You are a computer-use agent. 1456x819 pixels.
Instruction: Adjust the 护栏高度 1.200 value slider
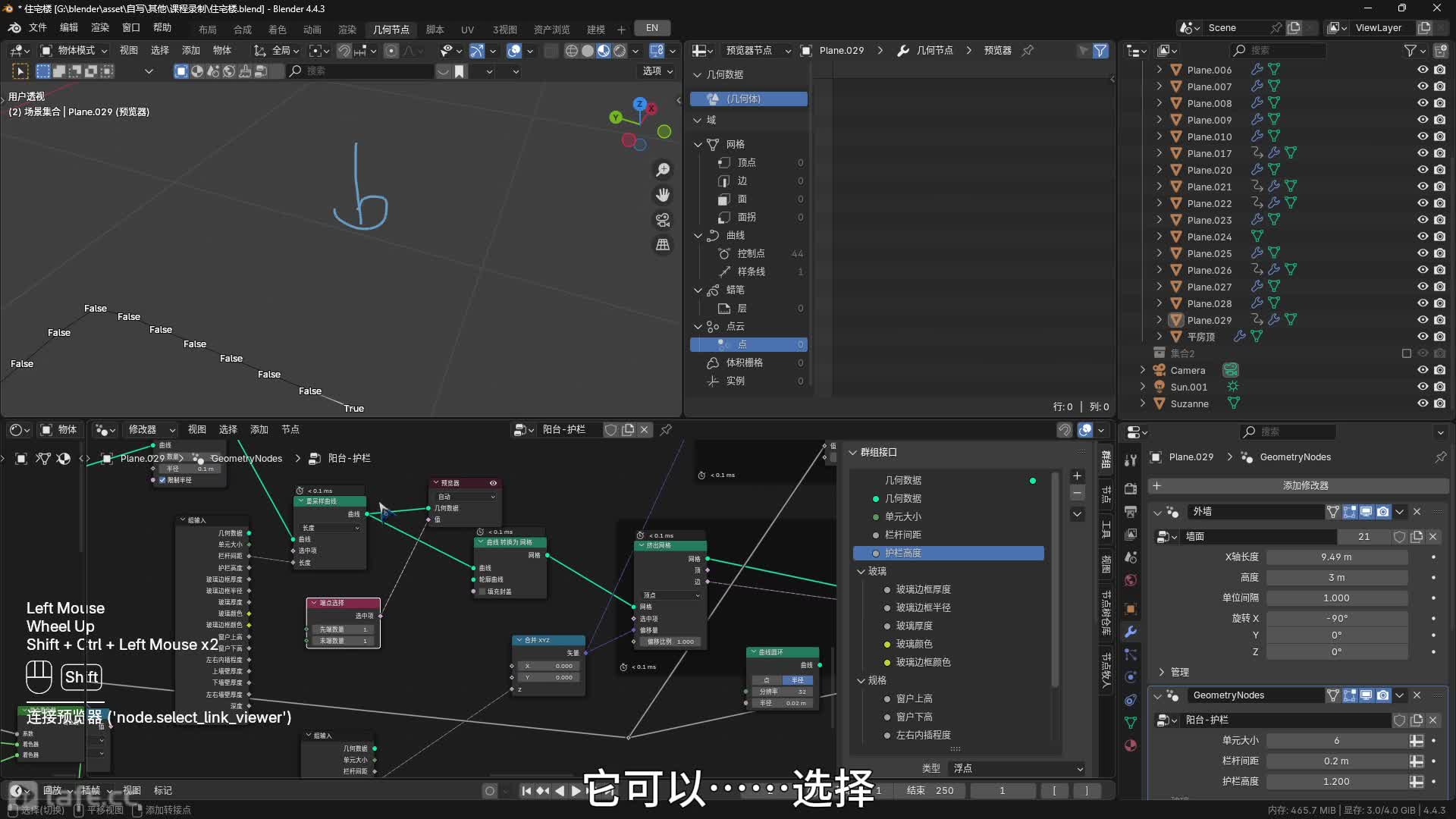pos(1336,782)
